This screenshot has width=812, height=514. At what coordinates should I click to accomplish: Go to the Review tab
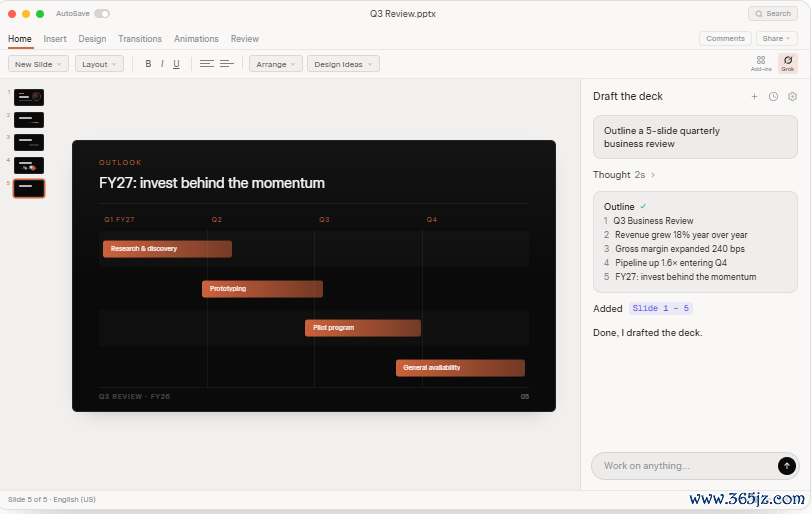(245, 39)
